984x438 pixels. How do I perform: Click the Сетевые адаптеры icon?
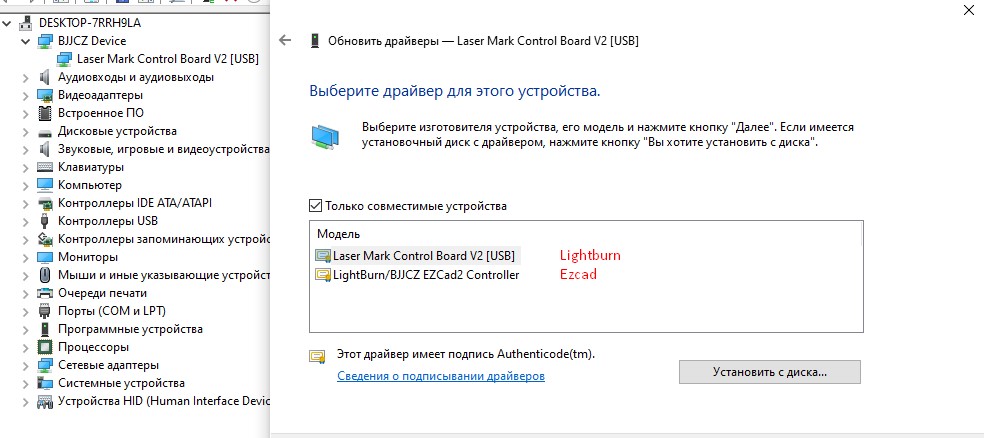point(45,365)
